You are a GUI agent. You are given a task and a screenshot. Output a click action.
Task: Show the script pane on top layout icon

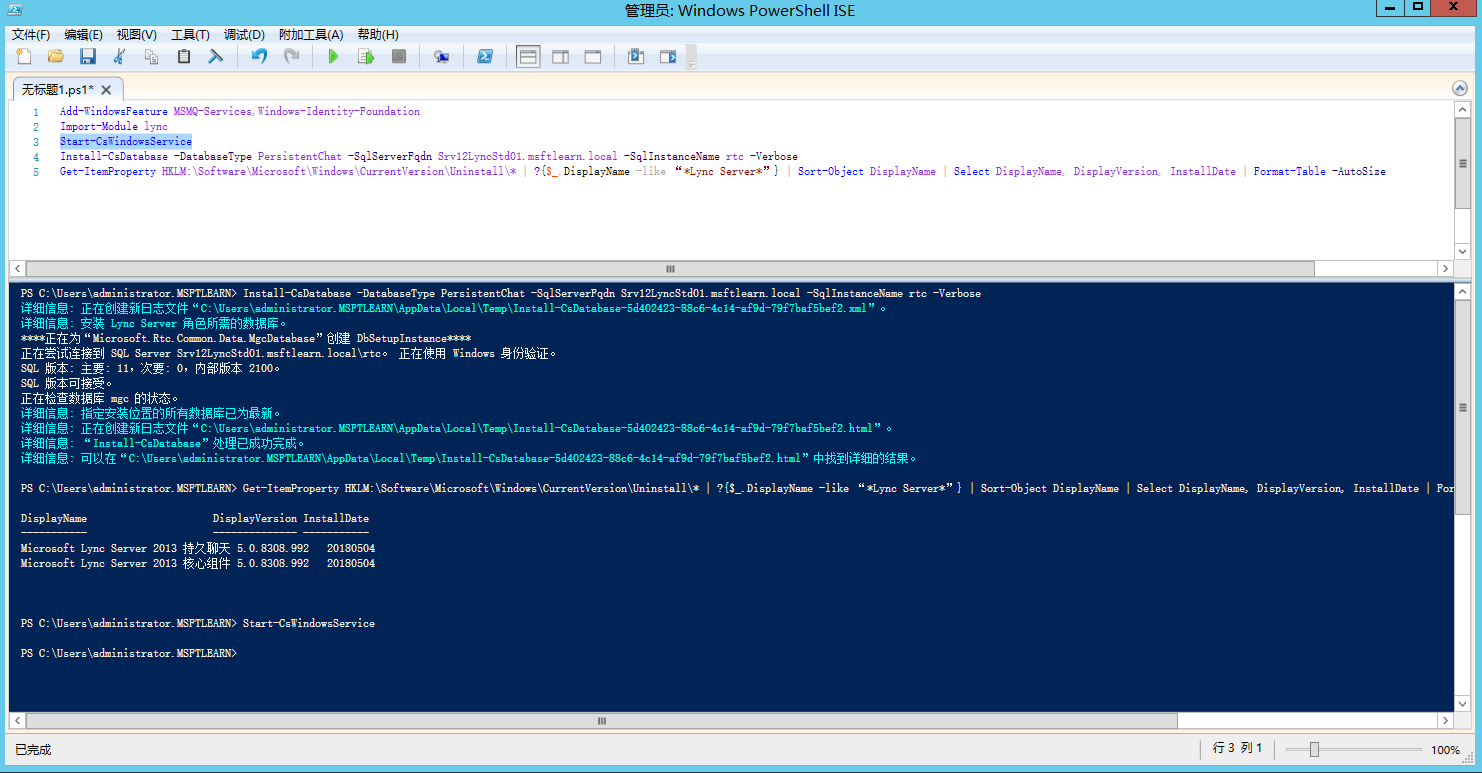(x=528, y=57)
